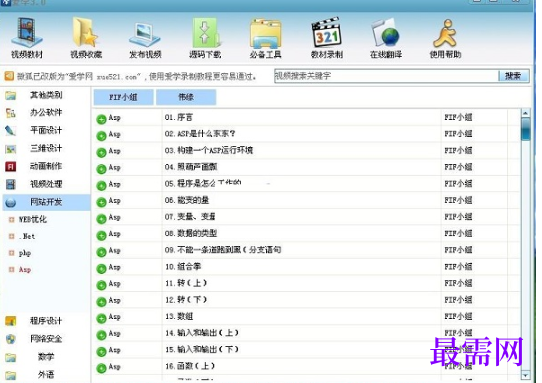The height and width of the screenshot is (383, 542).
Task: Click the list scrollbar up arrow
Action: (x=525, y=113)
